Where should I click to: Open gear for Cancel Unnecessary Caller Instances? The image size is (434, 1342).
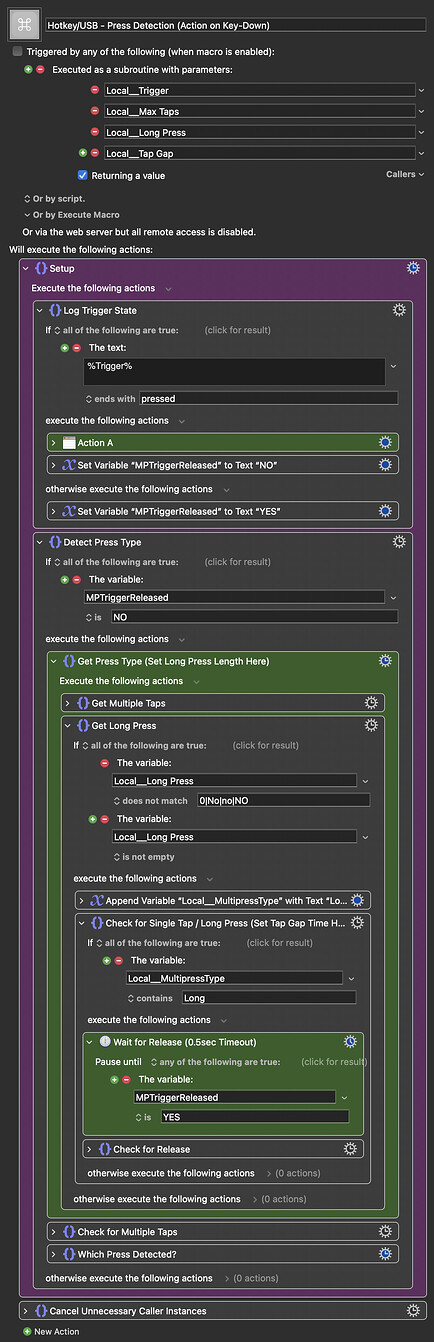(x=413, y=1310)
